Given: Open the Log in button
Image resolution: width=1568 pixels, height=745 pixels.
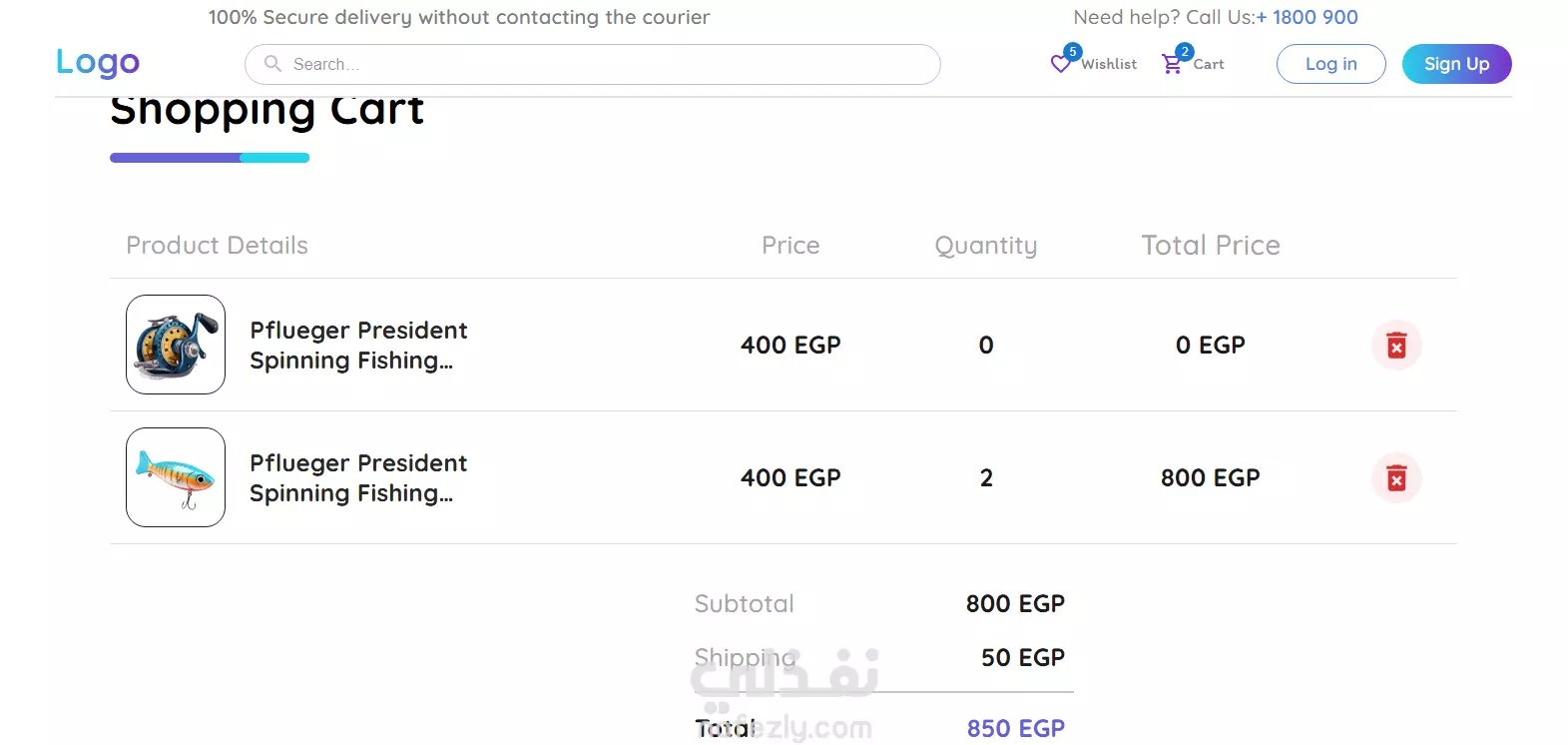Looking at the screenshot, I should [1330, 64].
